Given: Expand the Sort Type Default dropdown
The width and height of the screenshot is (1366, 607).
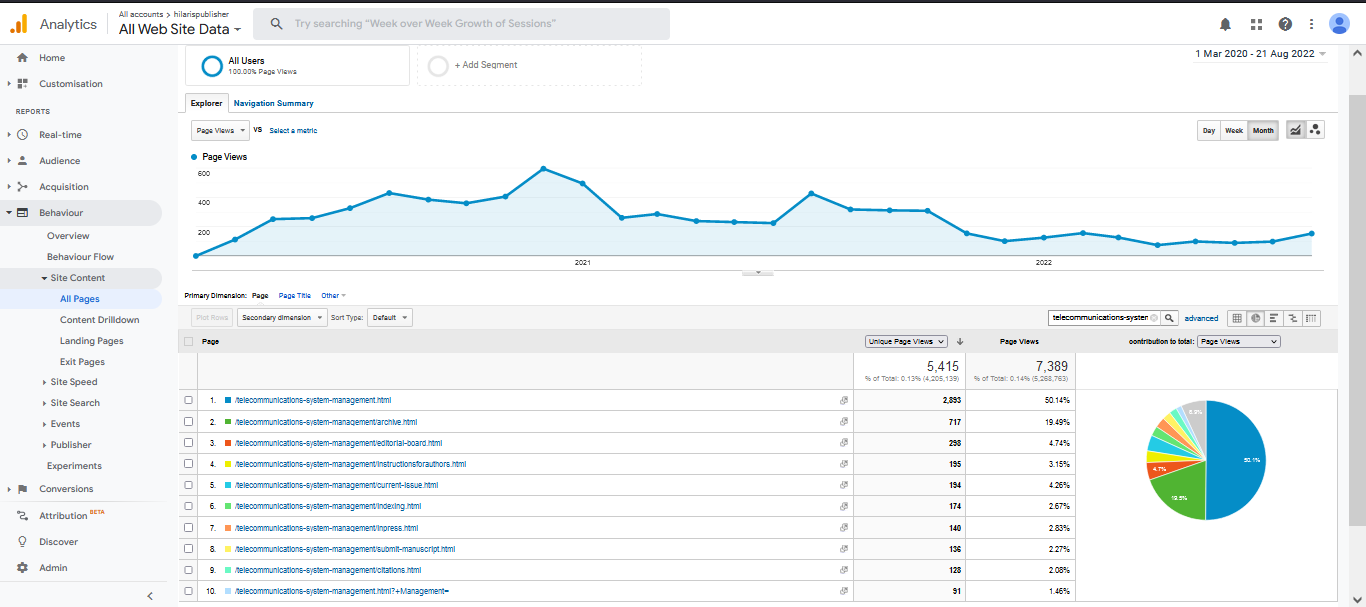Looking at the screenshot, I should (x=390, y=318).
